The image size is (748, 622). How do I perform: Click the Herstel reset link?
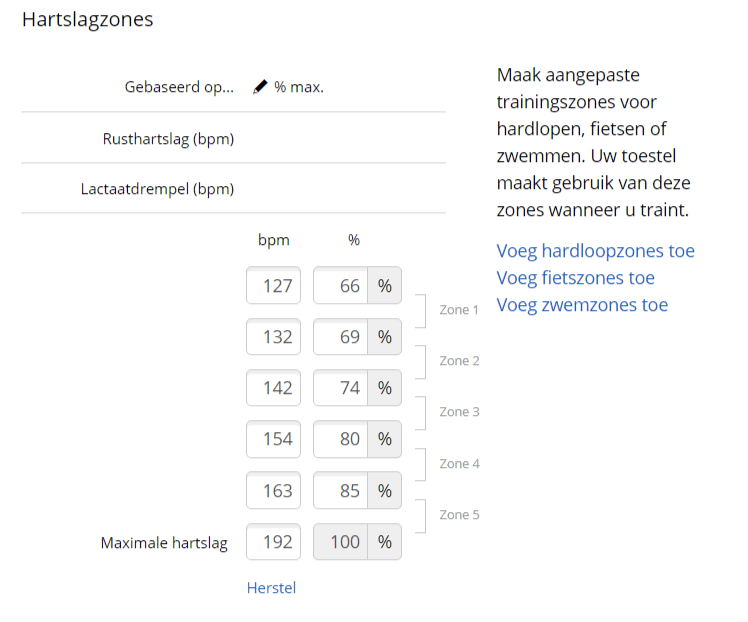click(x=271, y=588)
